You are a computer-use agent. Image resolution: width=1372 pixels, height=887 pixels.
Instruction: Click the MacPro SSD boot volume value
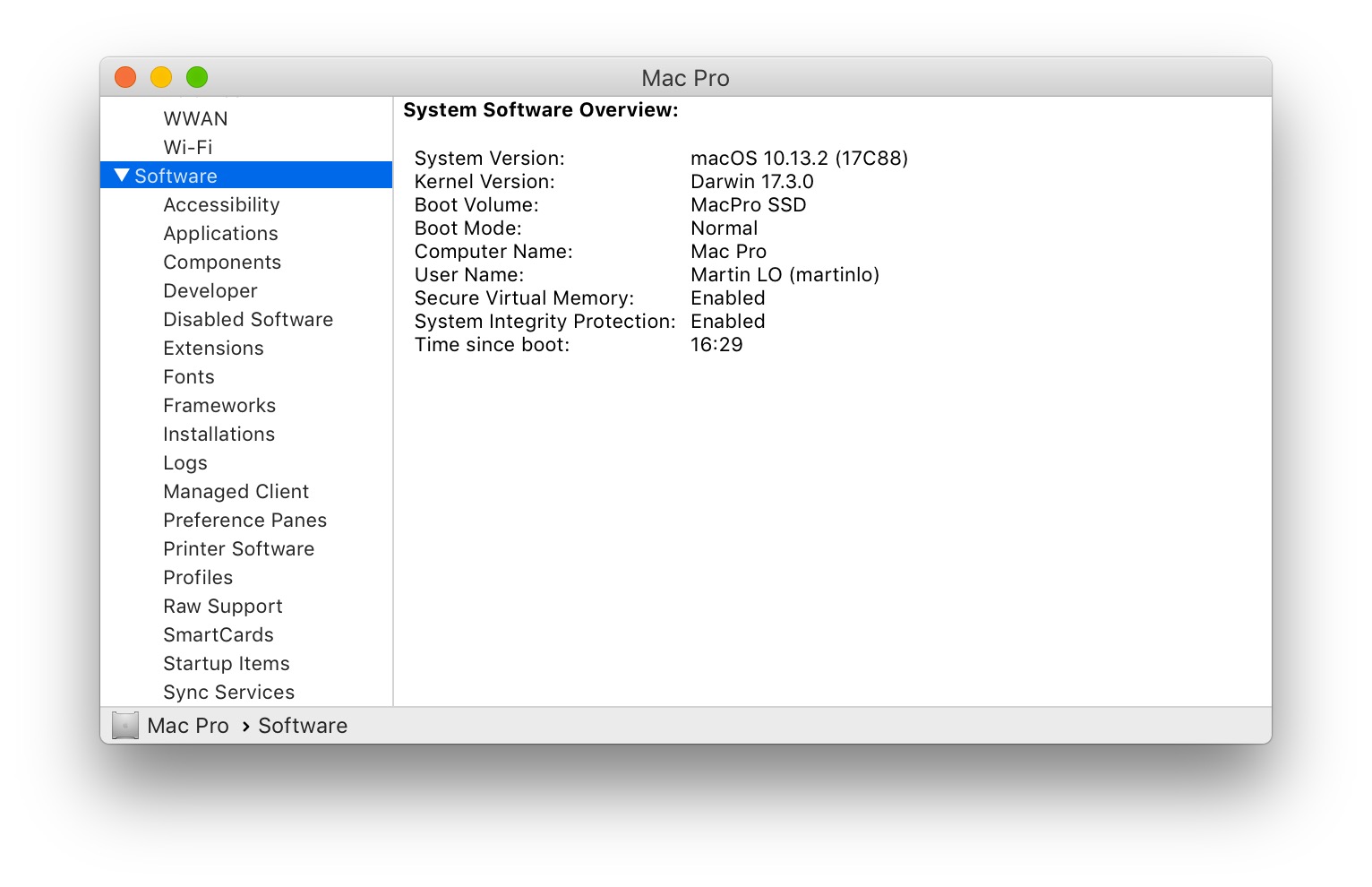pyautogui.click(x=749, y=205)
